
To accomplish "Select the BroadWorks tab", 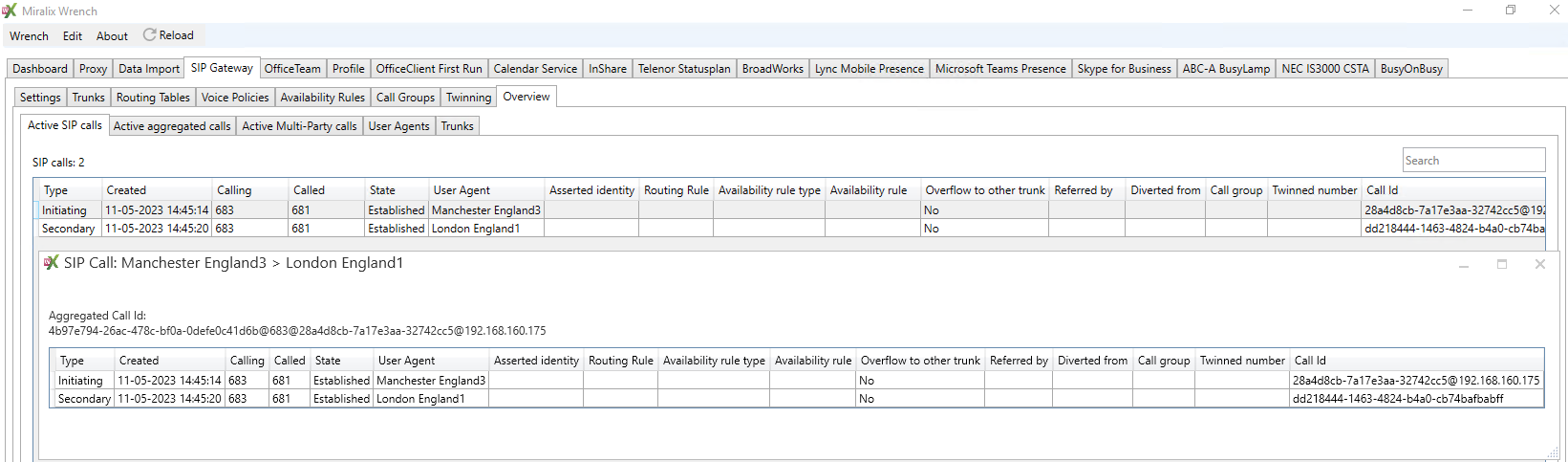I will pyautogui.click(x=773, y=69).
